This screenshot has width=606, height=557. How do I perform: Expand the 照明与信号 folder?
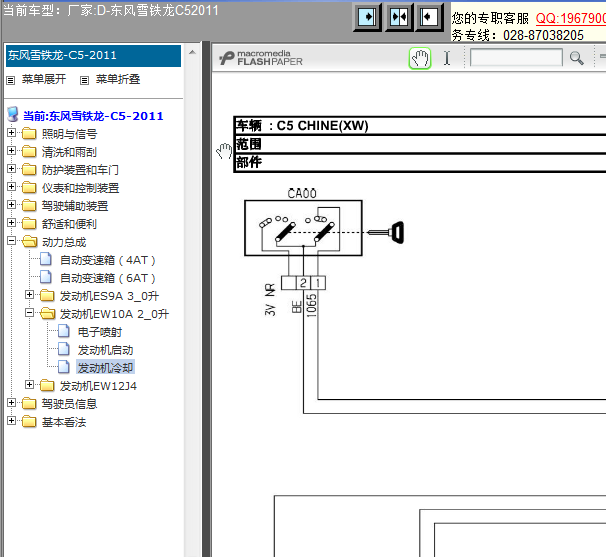coord(11,133)
